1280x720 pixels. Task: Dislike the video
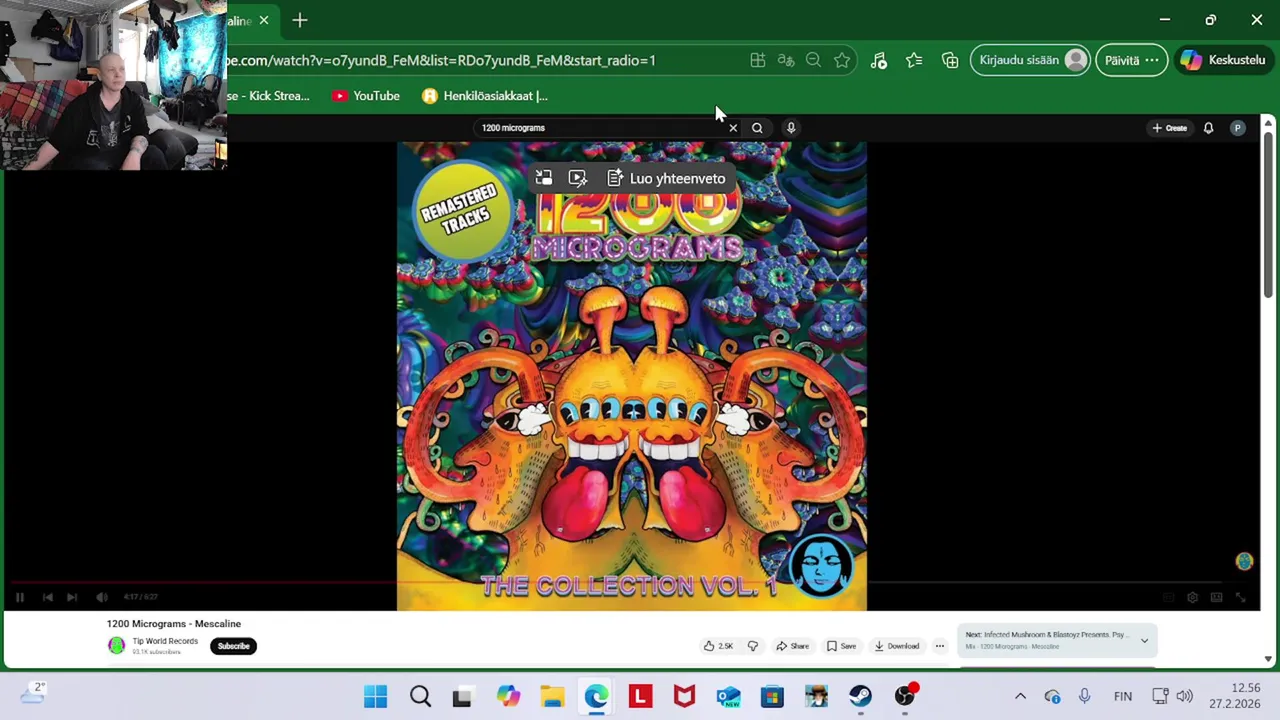coord(753,646)
